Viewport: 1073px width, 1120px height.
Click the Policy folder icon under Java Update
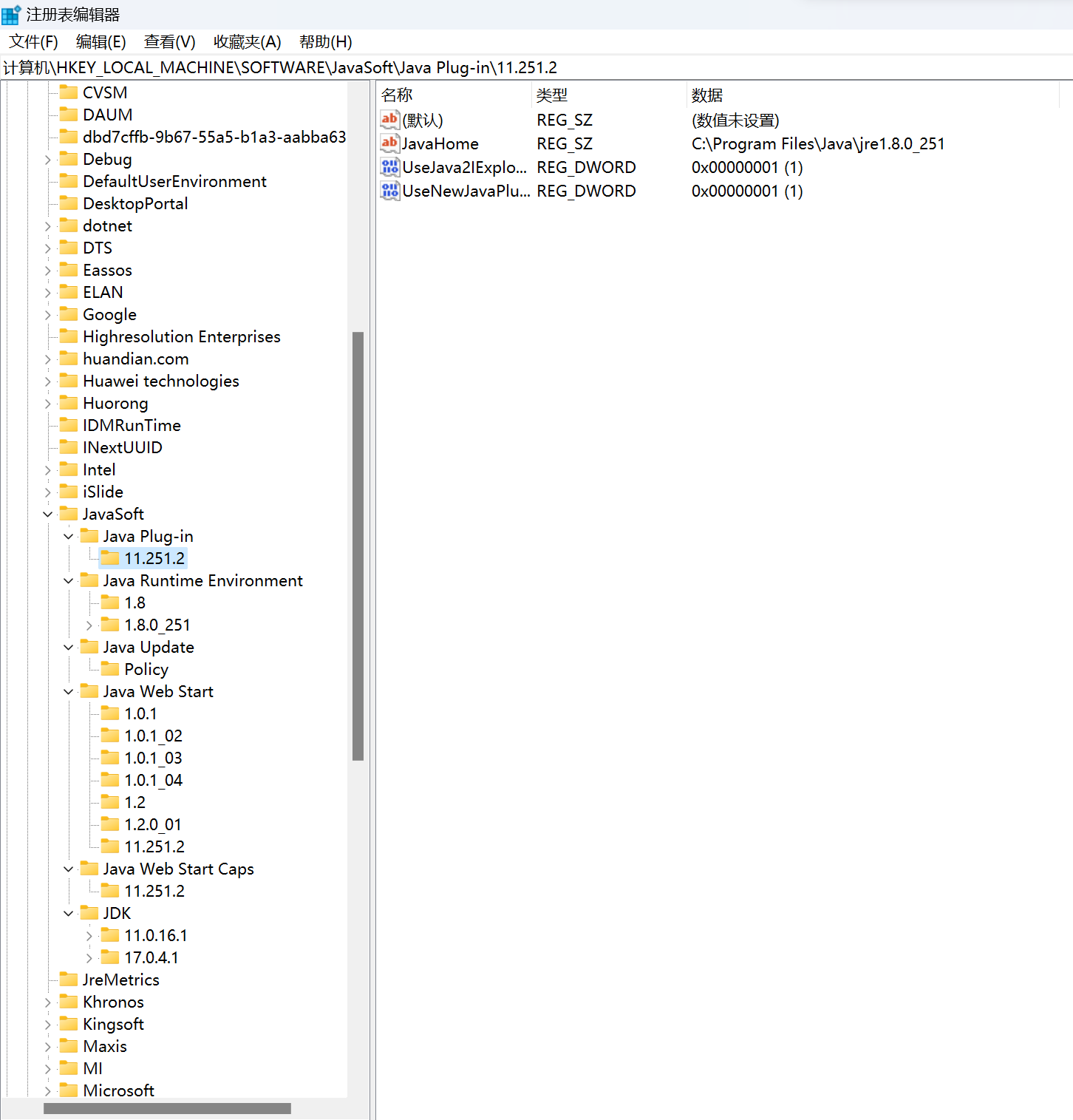109,669
